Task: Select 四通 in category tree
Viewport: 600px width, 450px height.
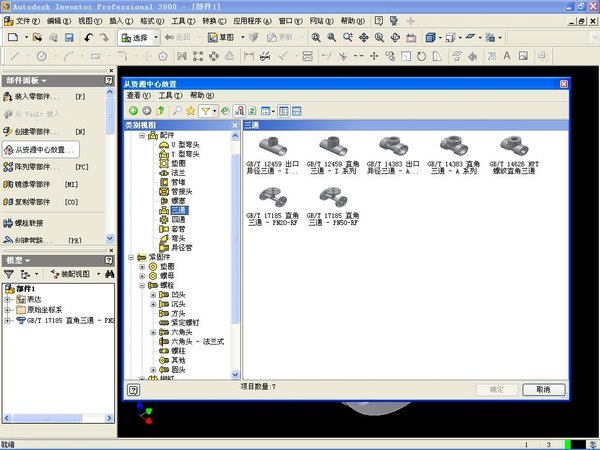Action: pyautogui.click(x=178, y=220)
